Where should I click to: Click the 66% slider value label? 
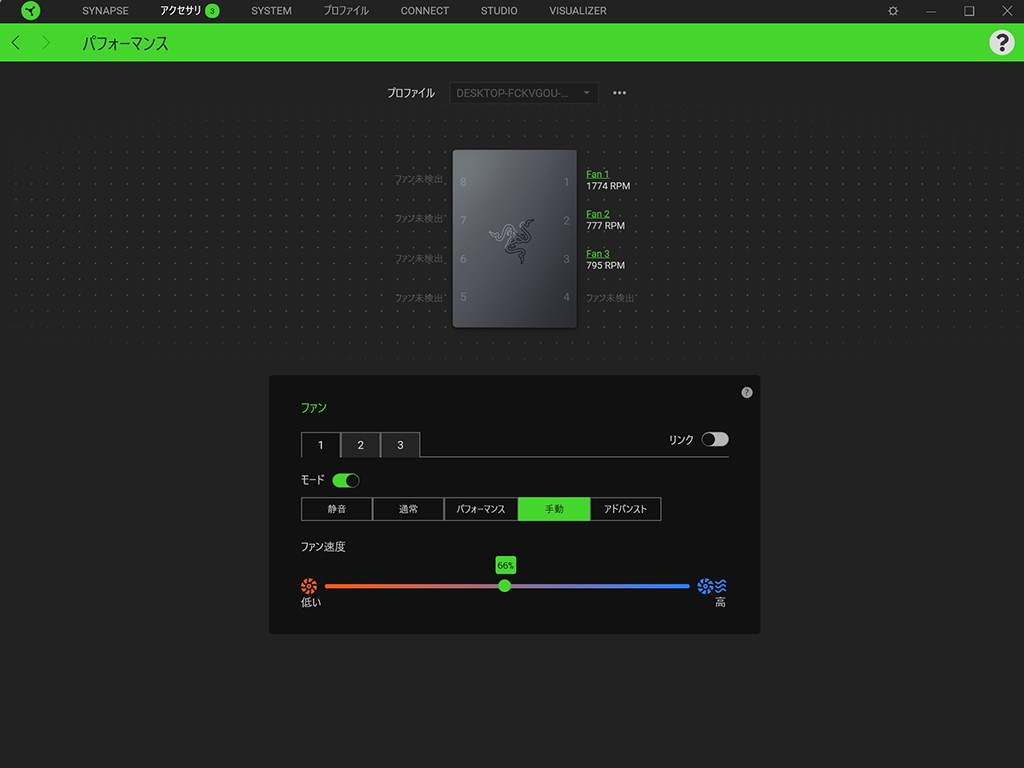505,566
